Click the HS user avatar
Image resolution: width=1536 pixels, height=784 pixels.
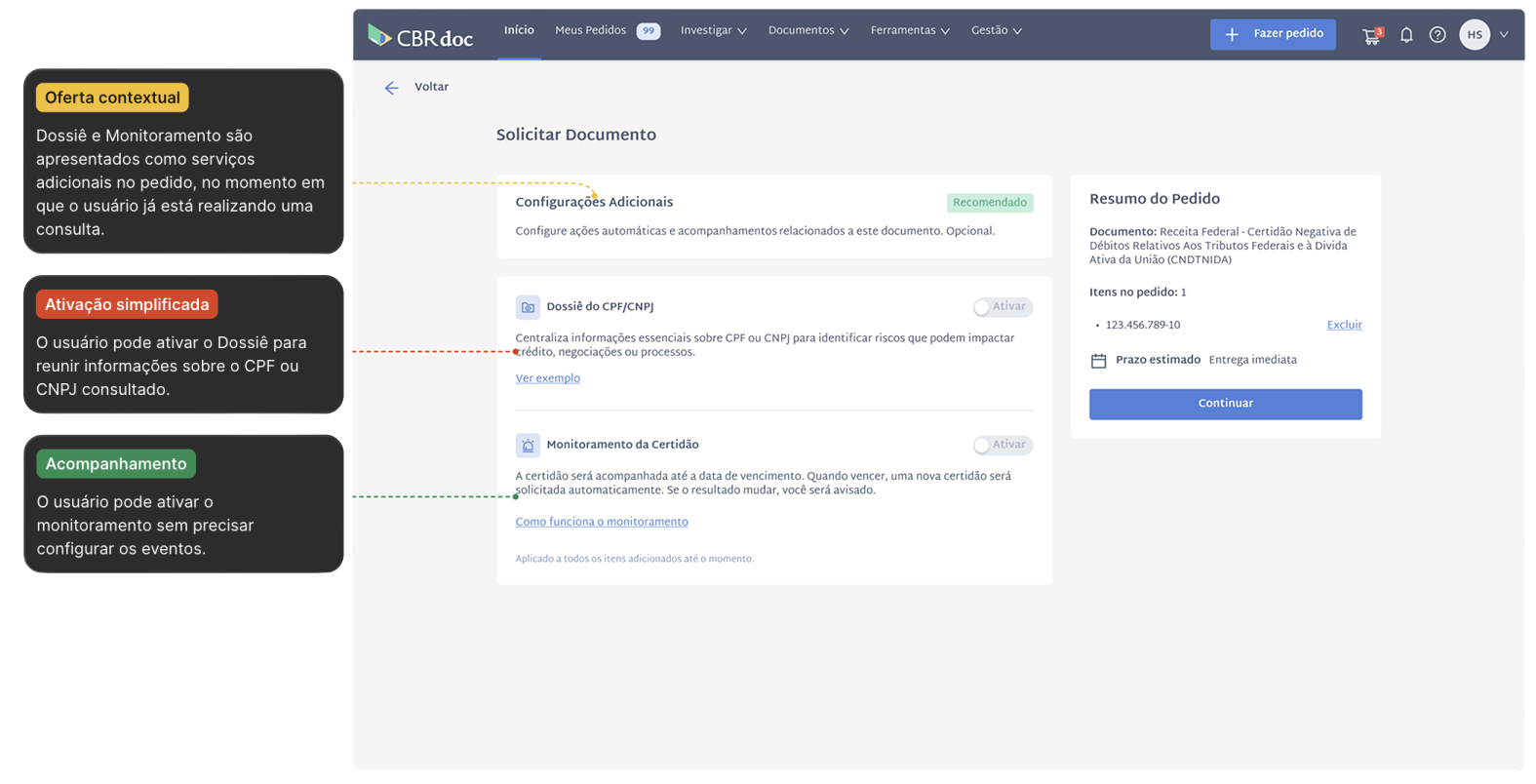click(1475, 35)
